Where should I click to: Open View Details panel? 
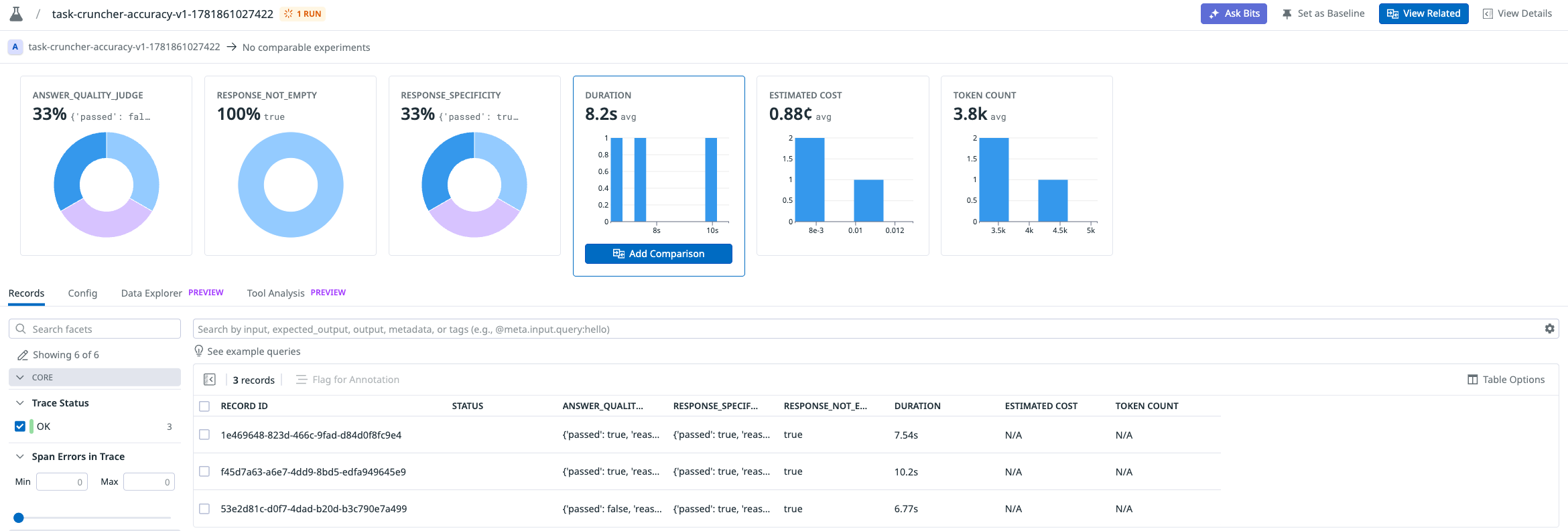pos(1517,13)
